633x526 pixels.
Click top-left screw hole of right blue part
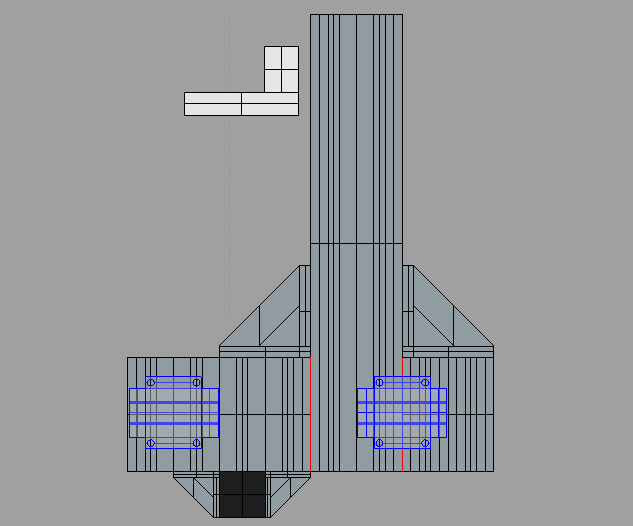(x=379, y=382)
